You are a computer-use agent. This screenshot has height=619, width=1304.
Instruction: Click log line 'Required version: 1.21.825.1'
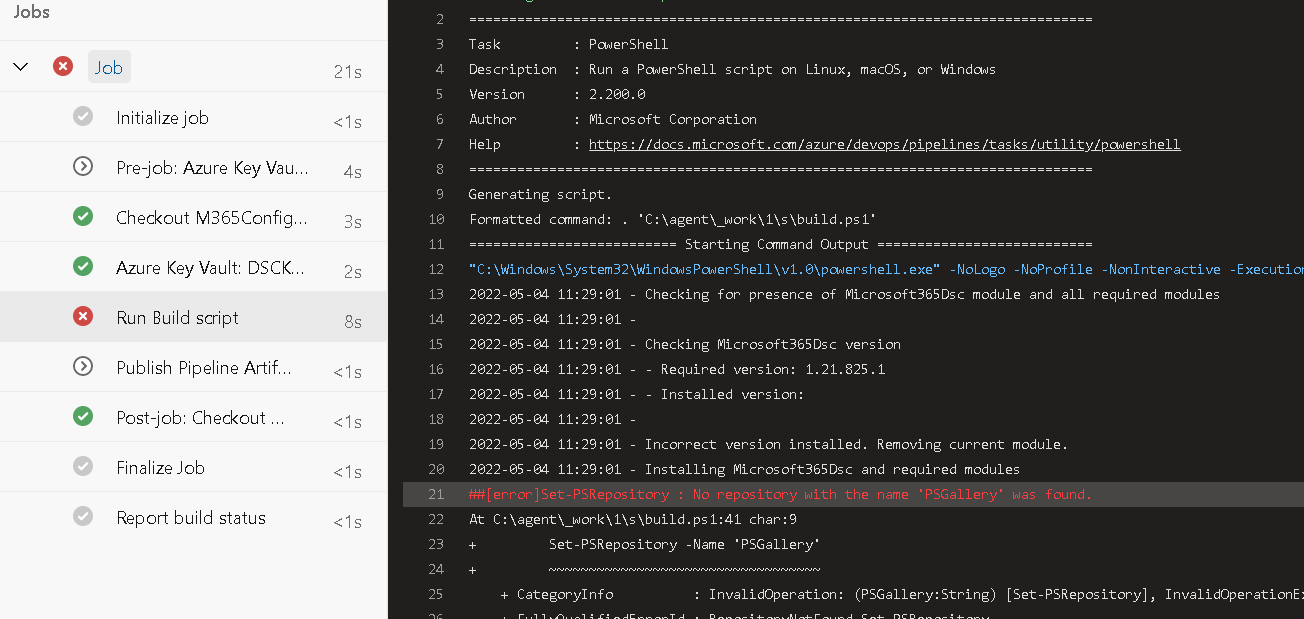(x=677, y=369)
